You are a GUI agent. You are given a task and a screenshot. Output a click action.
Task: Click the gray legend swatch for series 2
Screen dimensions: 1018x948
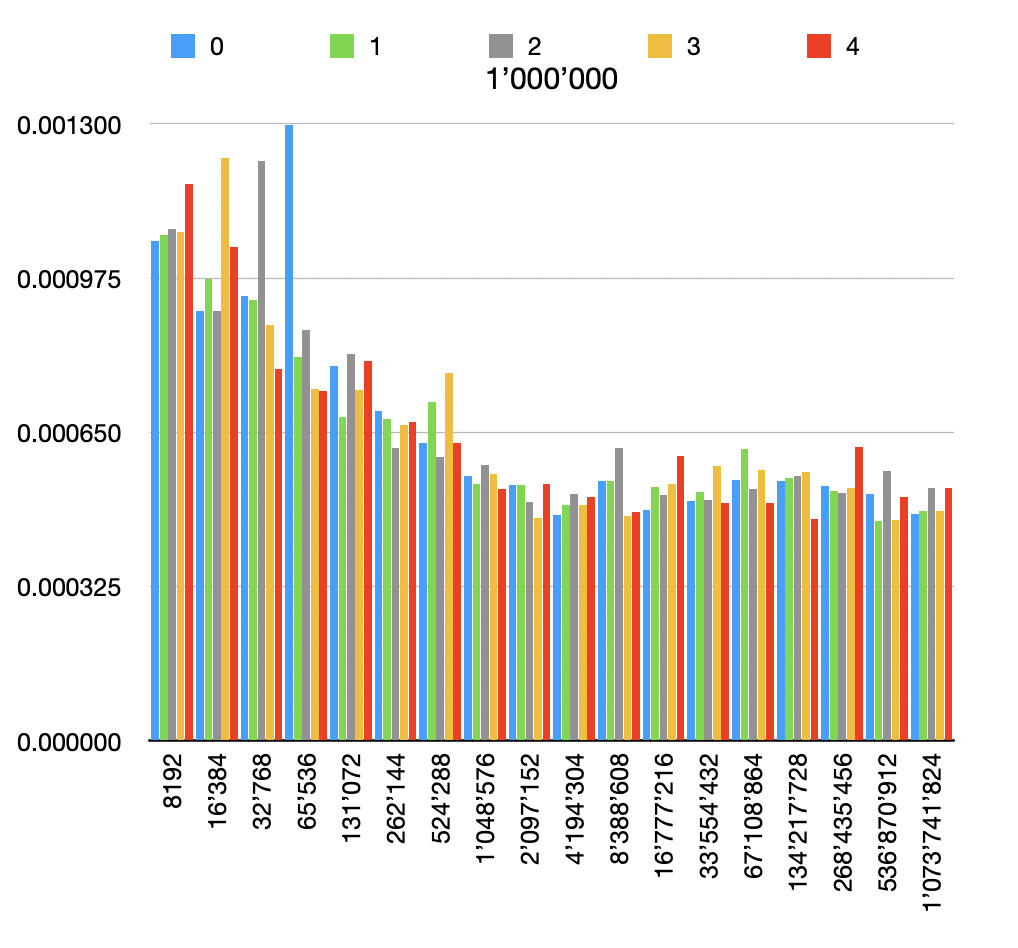click(x=501, y=46)
